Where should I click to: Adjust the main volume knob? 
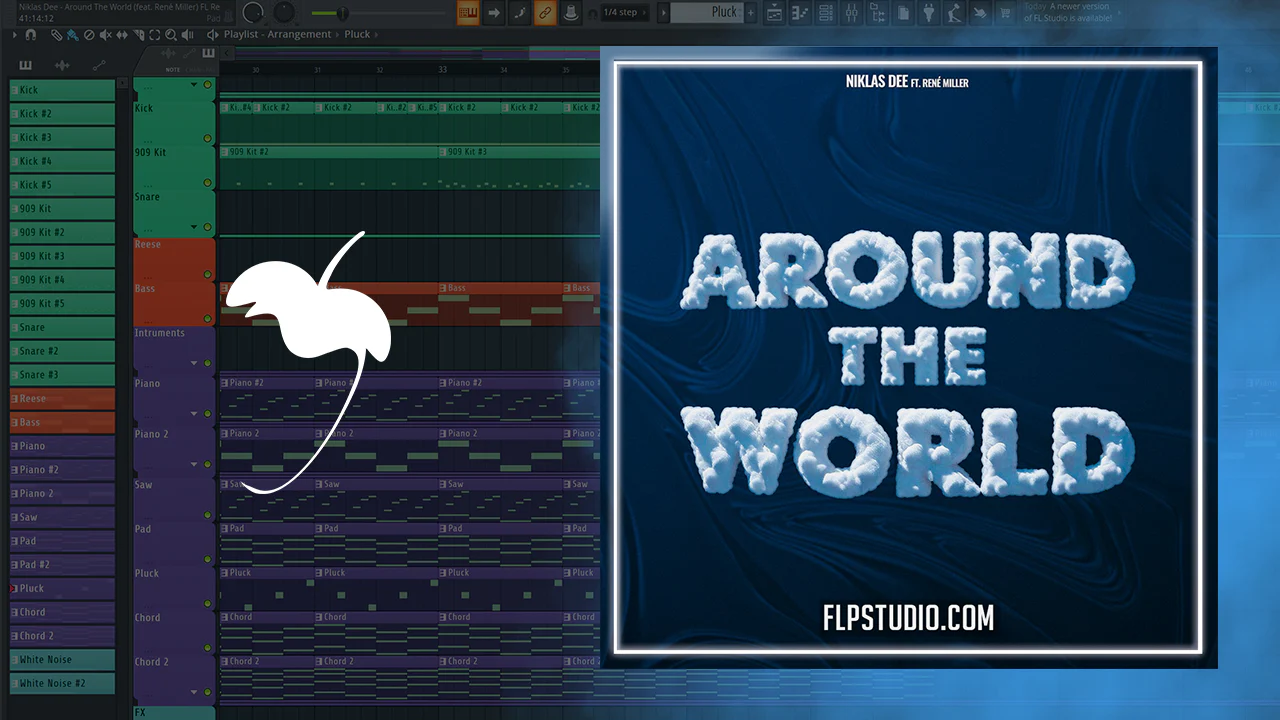[x=254, y=12]
